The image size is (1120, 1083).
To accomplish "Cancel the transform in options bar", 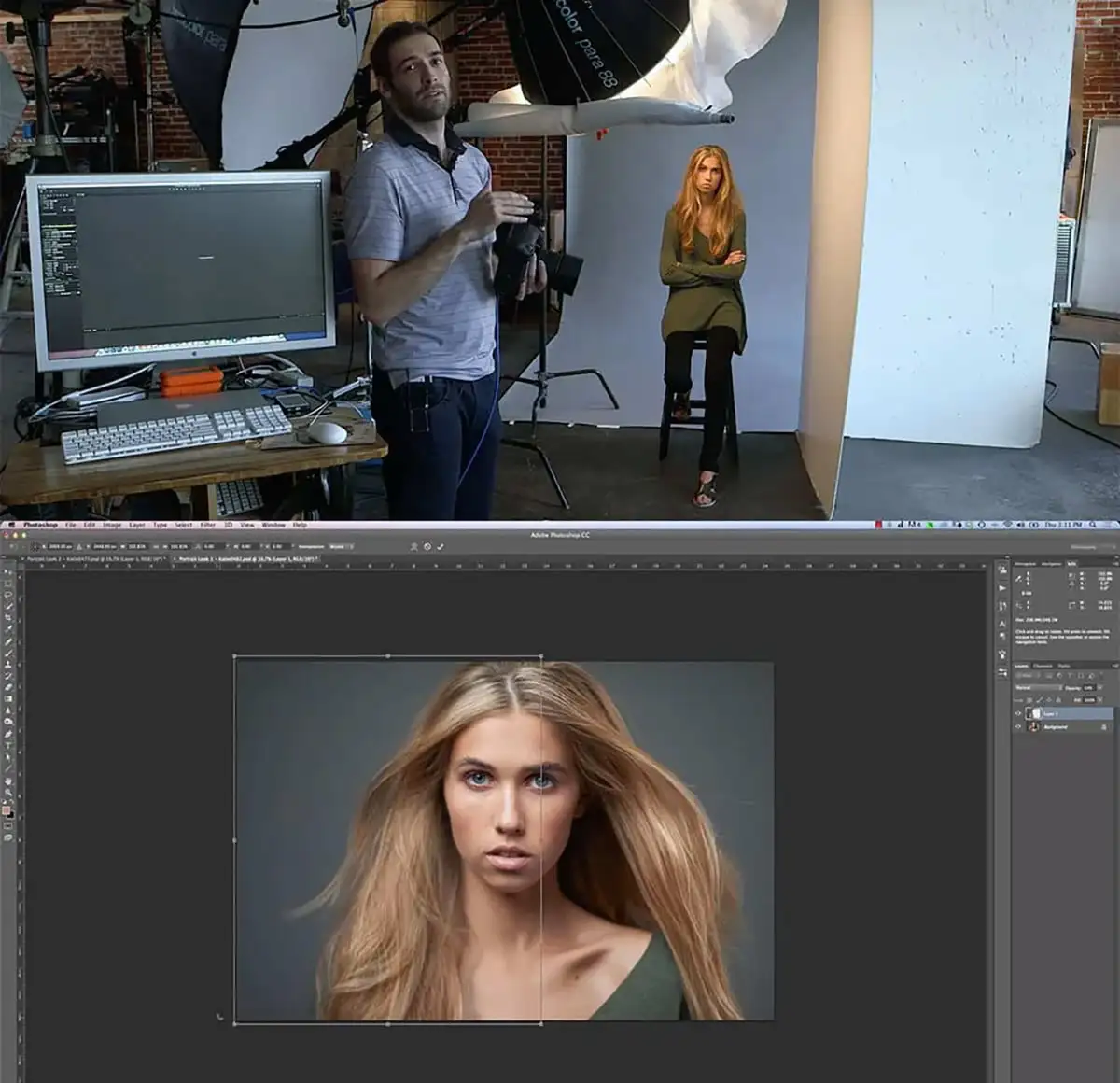I will 427,546.
